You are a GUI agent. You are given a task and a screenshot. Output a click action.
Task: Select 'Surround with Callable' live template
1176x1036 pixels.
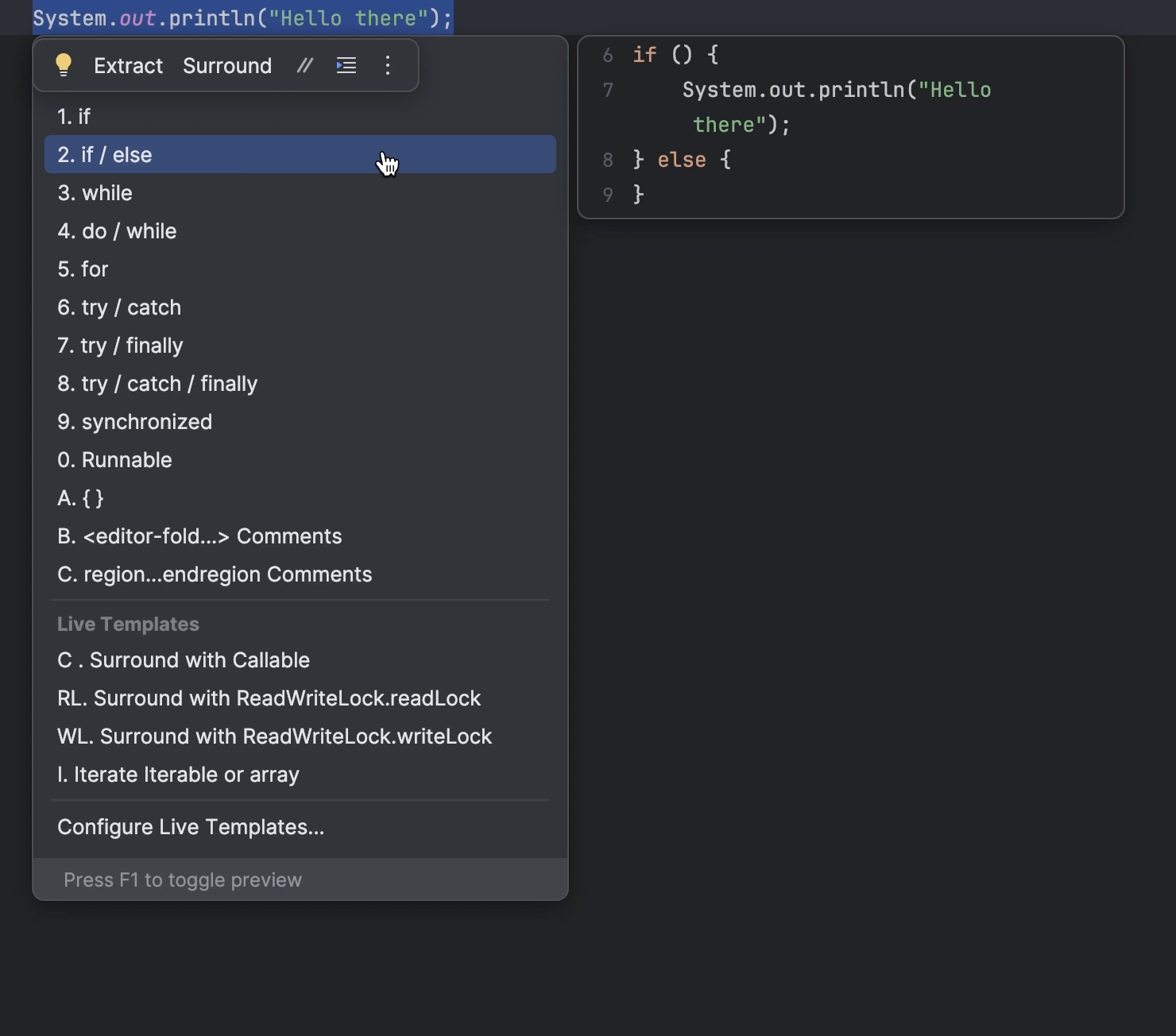tap(184, 660)
